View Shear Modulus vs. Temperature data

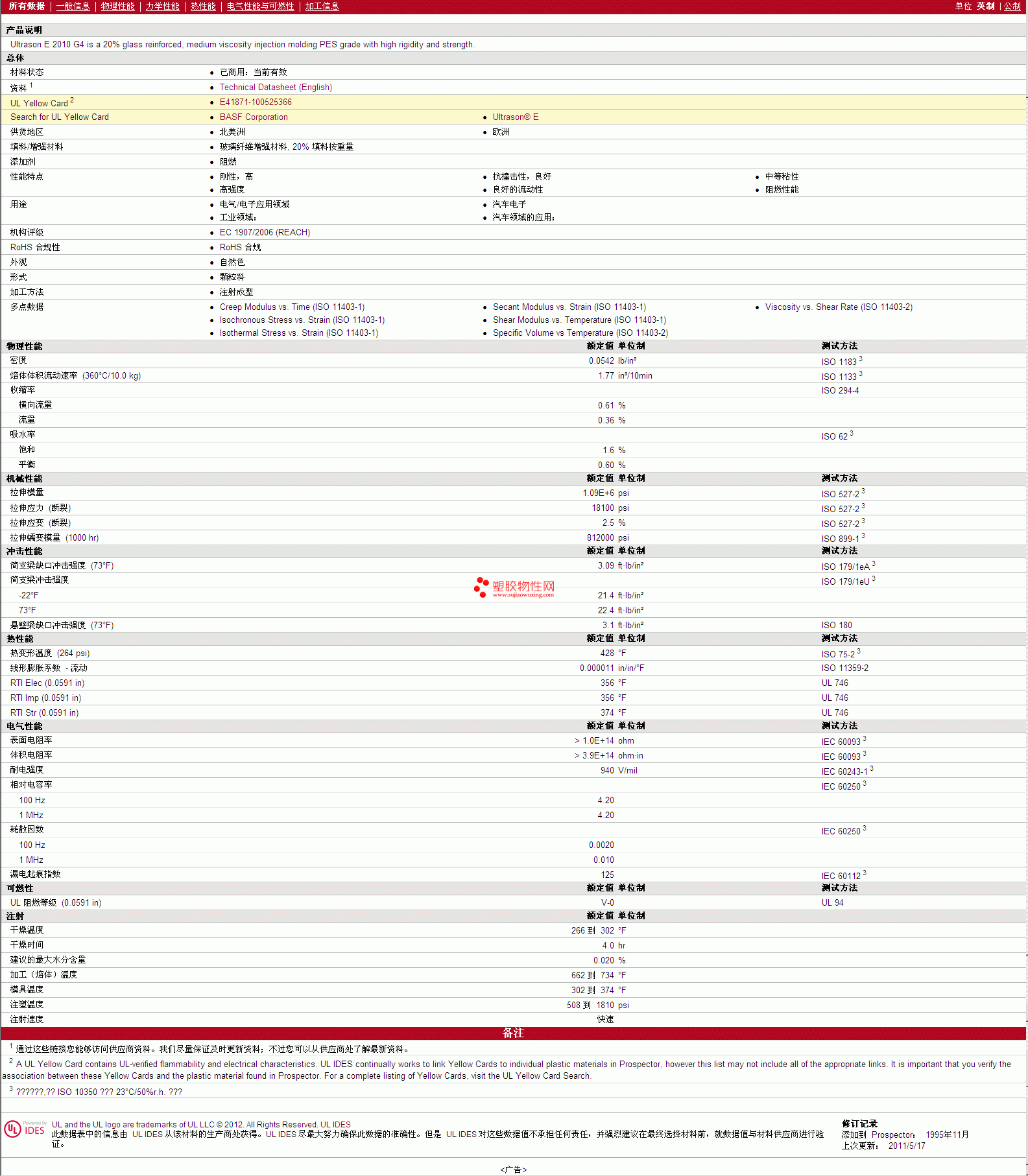579,320
